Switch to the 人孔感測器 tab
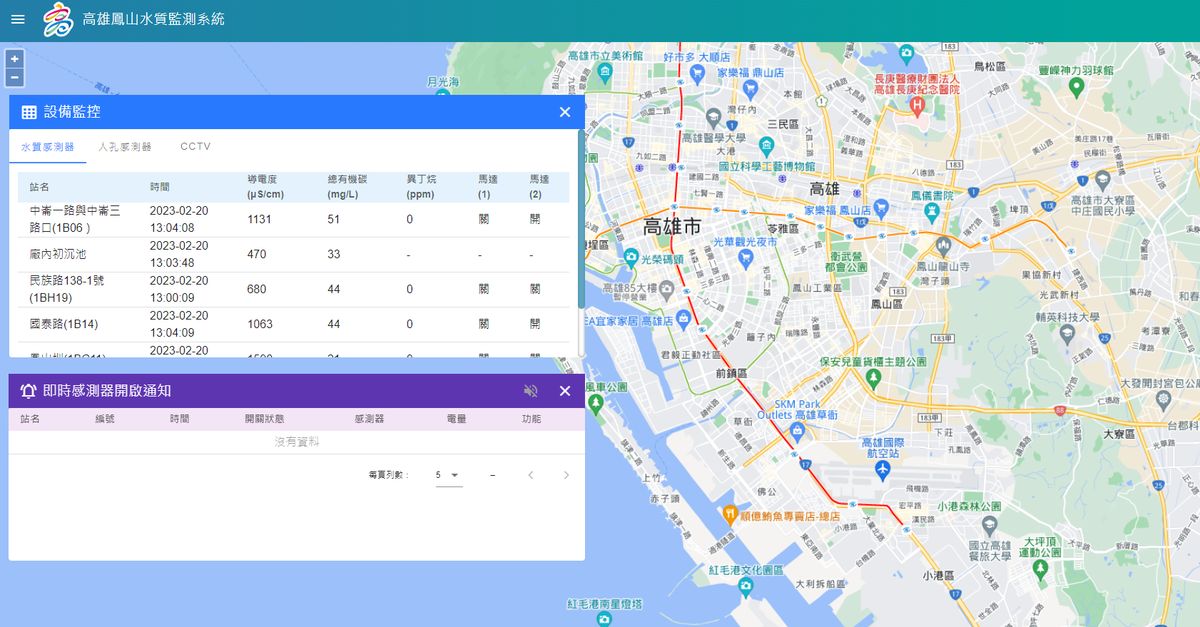 [x=125, y=146]
